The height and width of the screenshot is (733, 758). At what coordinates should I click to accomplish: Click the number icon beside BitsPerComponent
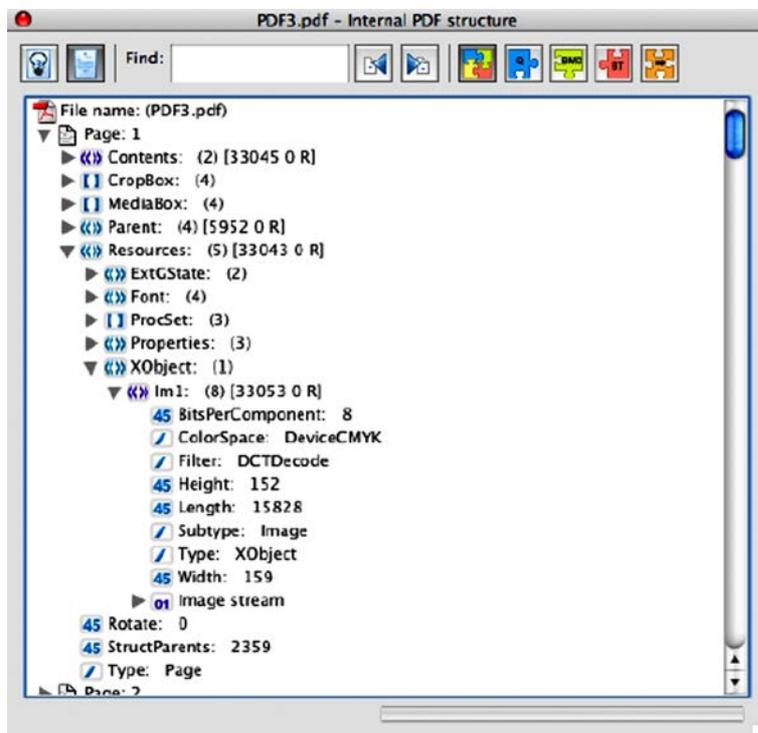tap(162, 415)
